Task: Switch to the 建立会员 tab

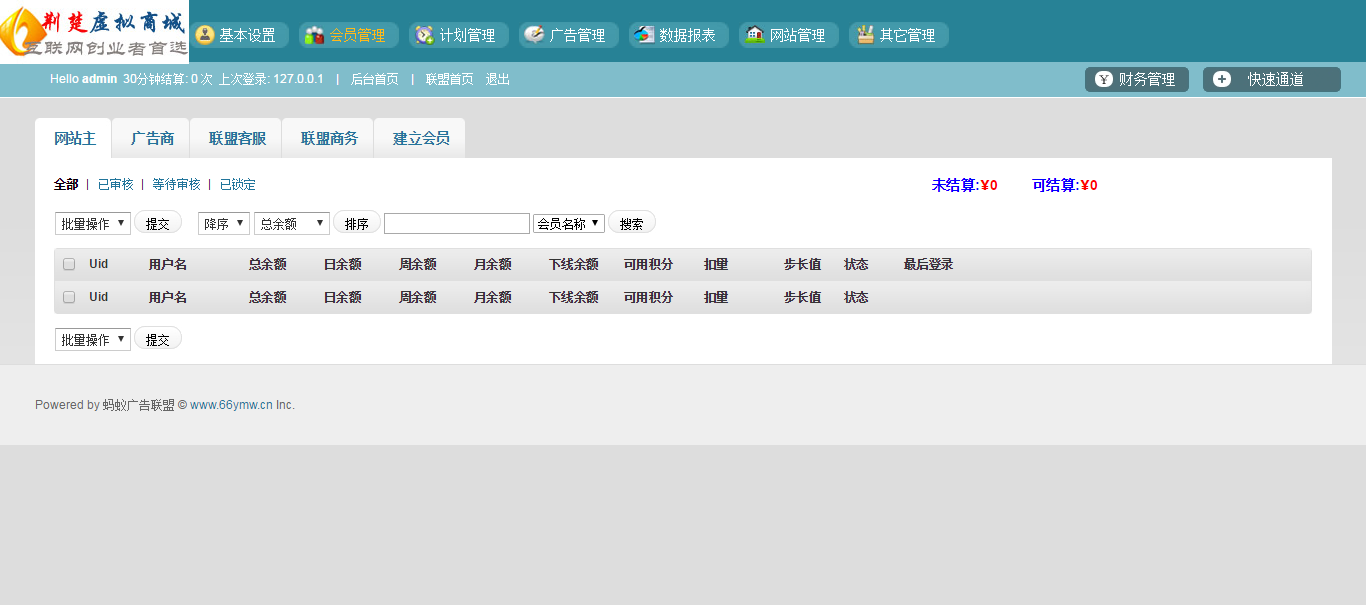Action: click(421, 138)
